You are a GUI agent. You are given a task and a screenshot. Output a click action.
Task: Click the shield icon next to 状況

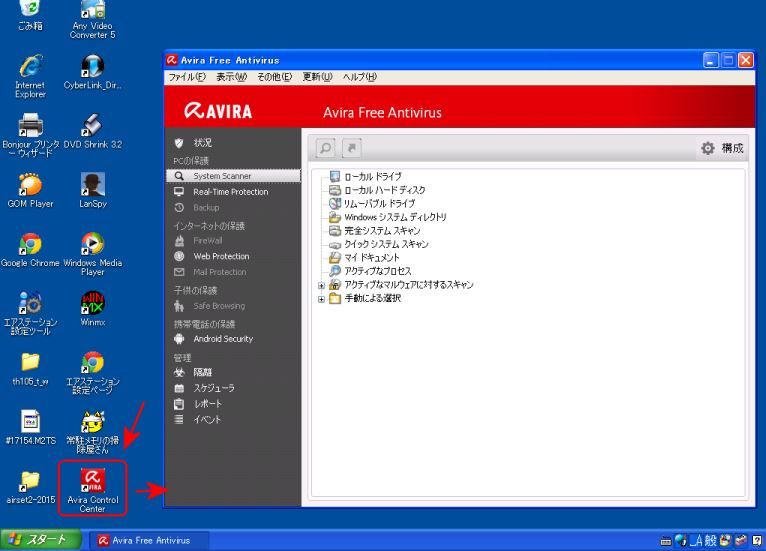[x=179, y=143]
